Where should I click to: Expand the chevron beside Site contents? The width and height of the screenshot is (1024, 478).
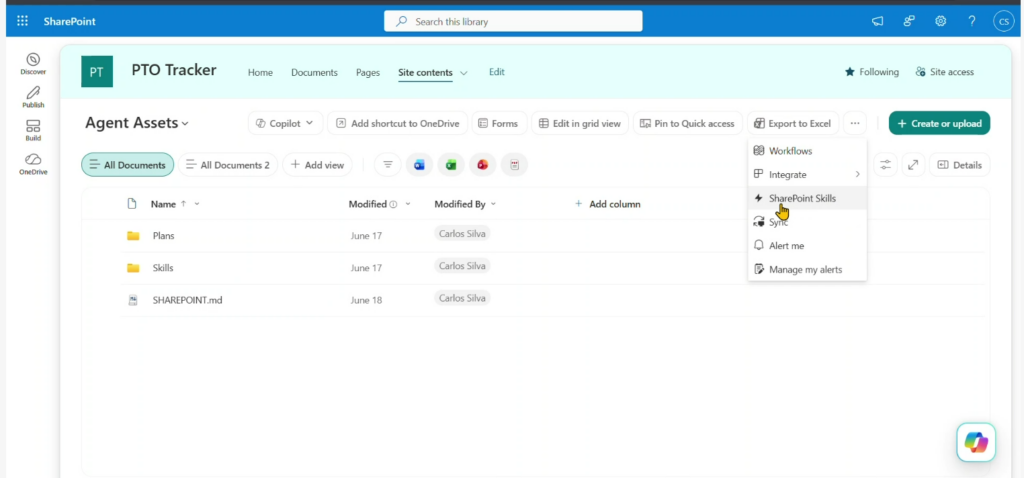pos(464,73)
